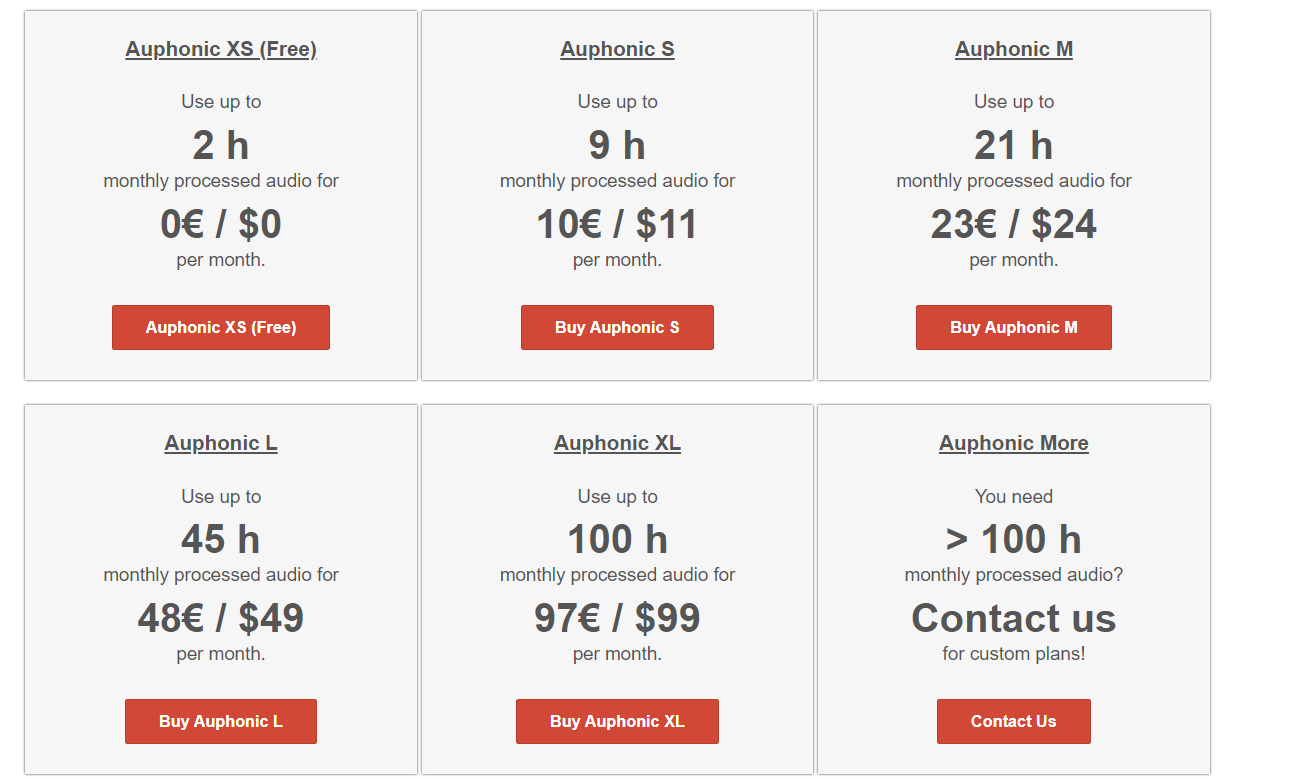The width and height of the screenshot is (1296, 779).
Task: Click the Auphonic XS (Free) title link
Action: click(x=221, y=49)
